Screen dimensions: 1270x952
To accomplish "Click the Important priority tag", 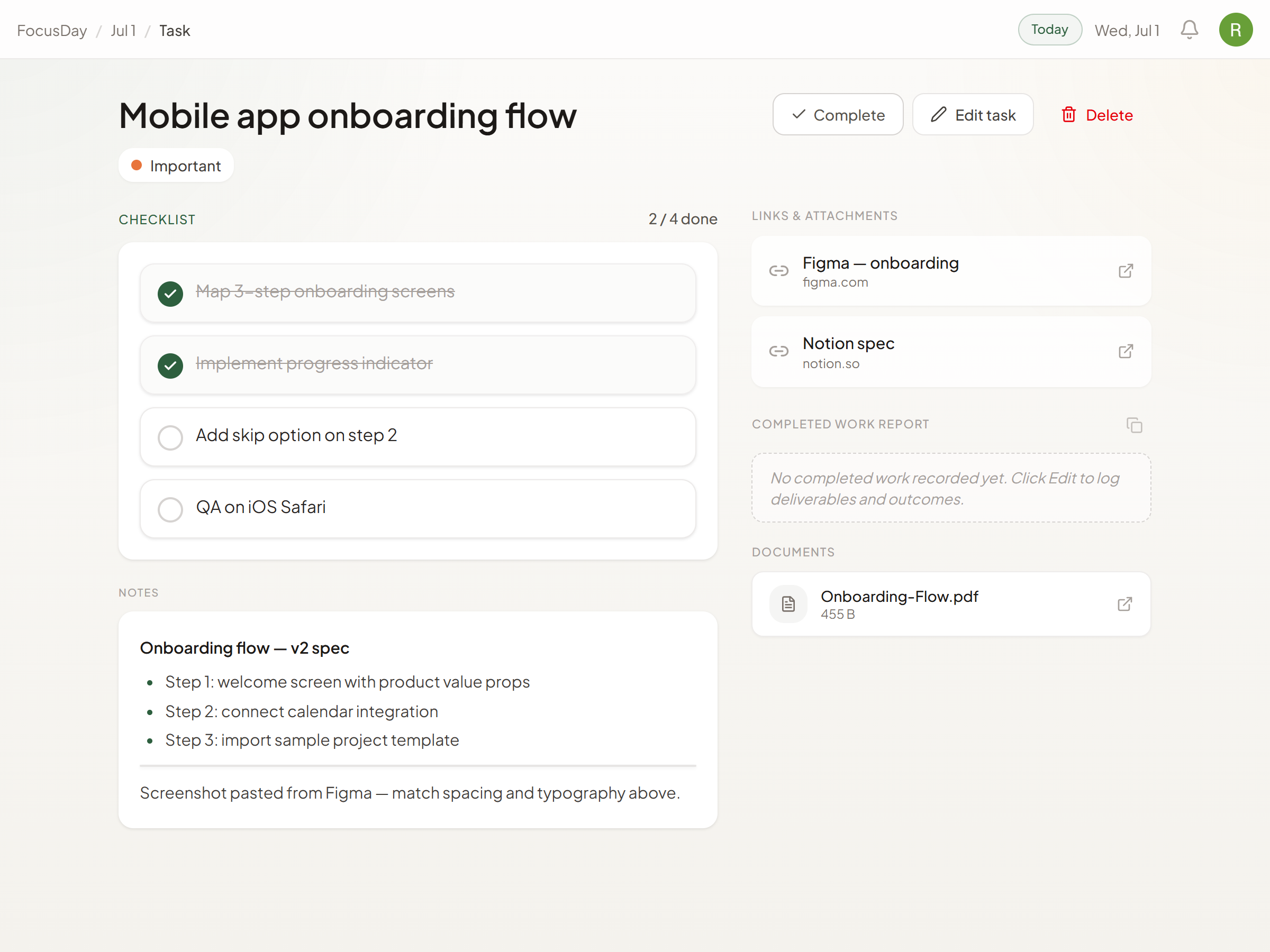I will [176, 166].
